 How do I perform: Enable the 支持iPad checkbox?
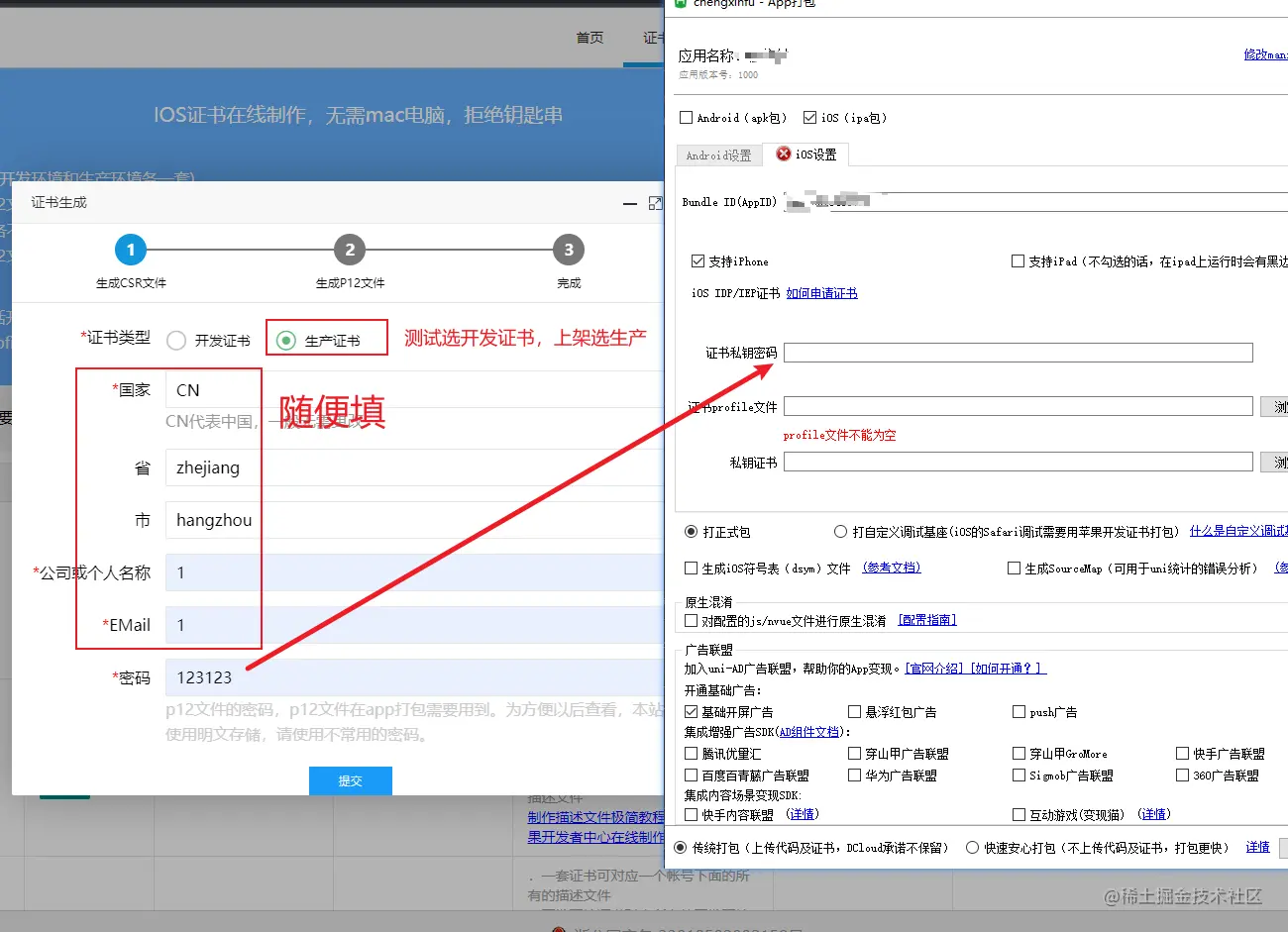click(1018, 261)
